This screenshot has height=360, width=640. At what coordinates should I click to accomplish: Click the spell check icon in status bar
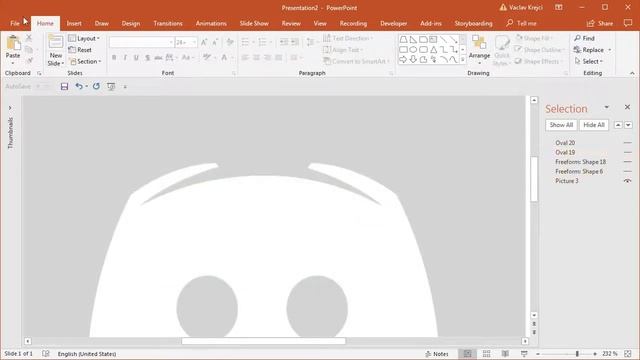46,354
